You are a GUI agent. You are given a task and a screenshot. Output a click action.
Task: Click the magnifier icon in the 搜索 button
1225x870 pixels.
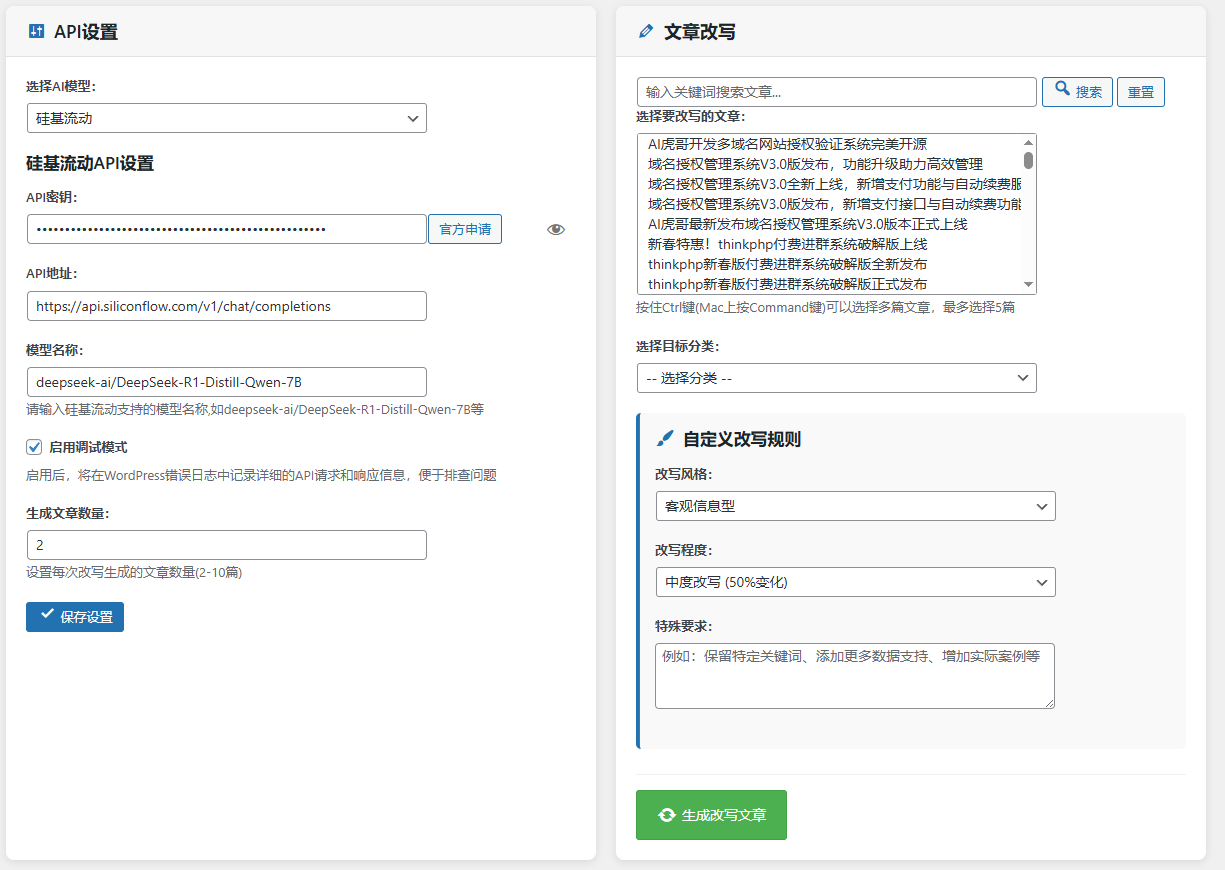click(1062, 91)
